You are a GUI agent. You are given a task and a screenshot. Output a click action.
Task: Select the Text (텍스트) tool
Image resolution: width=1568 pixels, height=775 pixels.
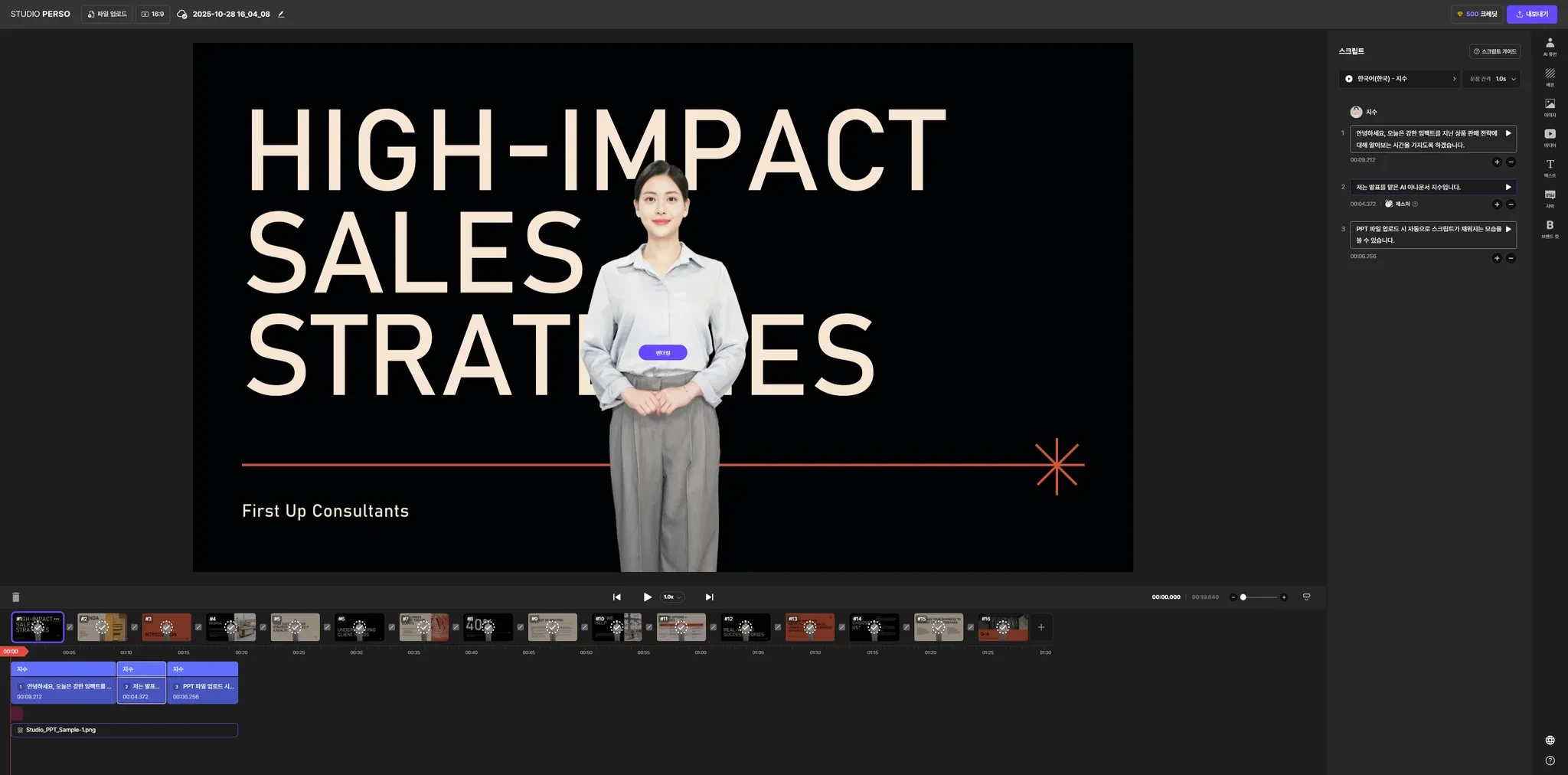(1550, 167)
